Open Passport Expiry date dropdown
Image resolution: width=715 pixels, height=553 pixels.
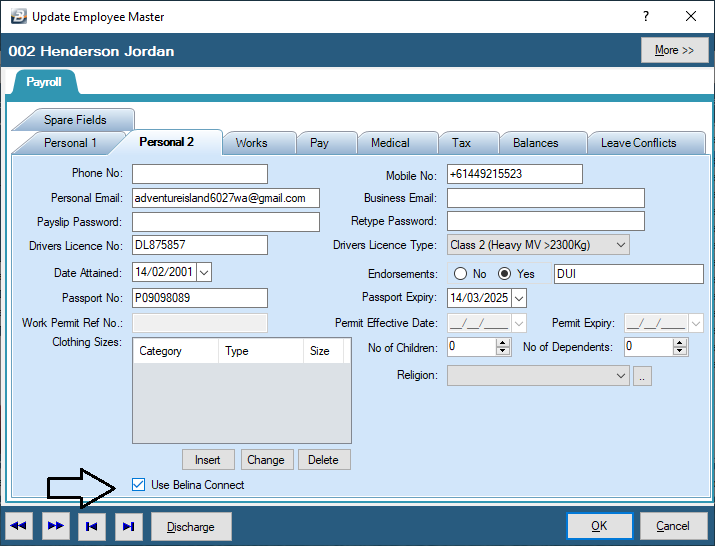(519, 299)
